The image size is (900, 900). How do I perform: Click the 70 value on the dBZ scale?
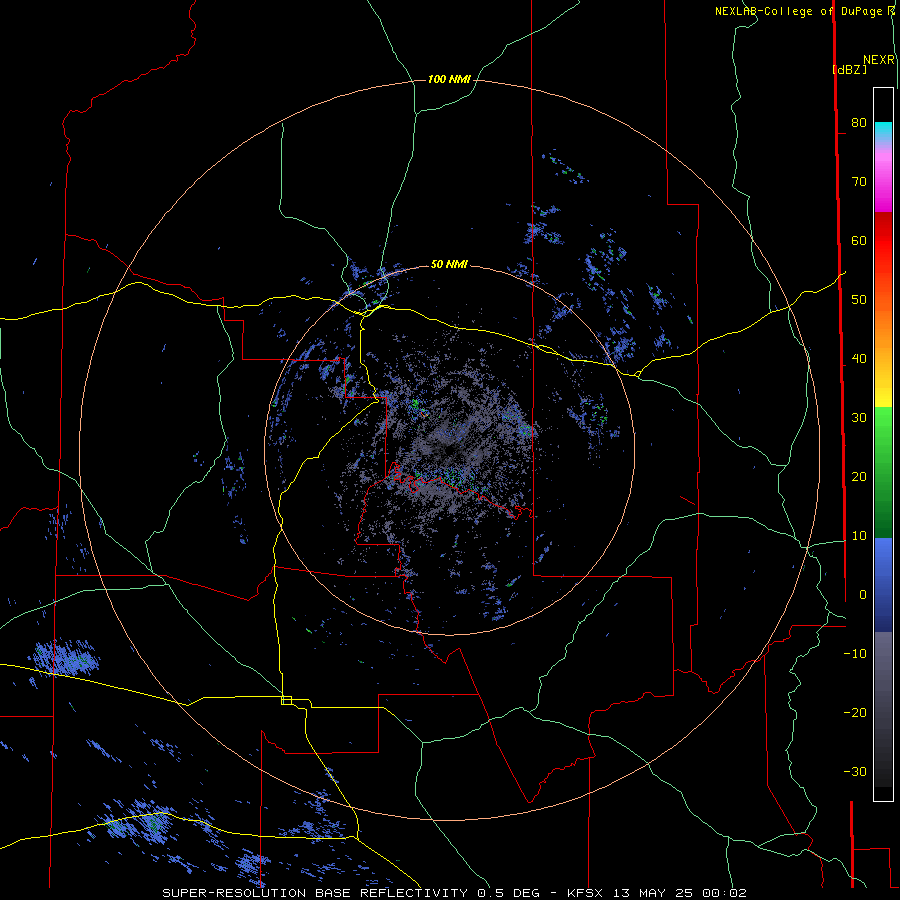point(859,182)
